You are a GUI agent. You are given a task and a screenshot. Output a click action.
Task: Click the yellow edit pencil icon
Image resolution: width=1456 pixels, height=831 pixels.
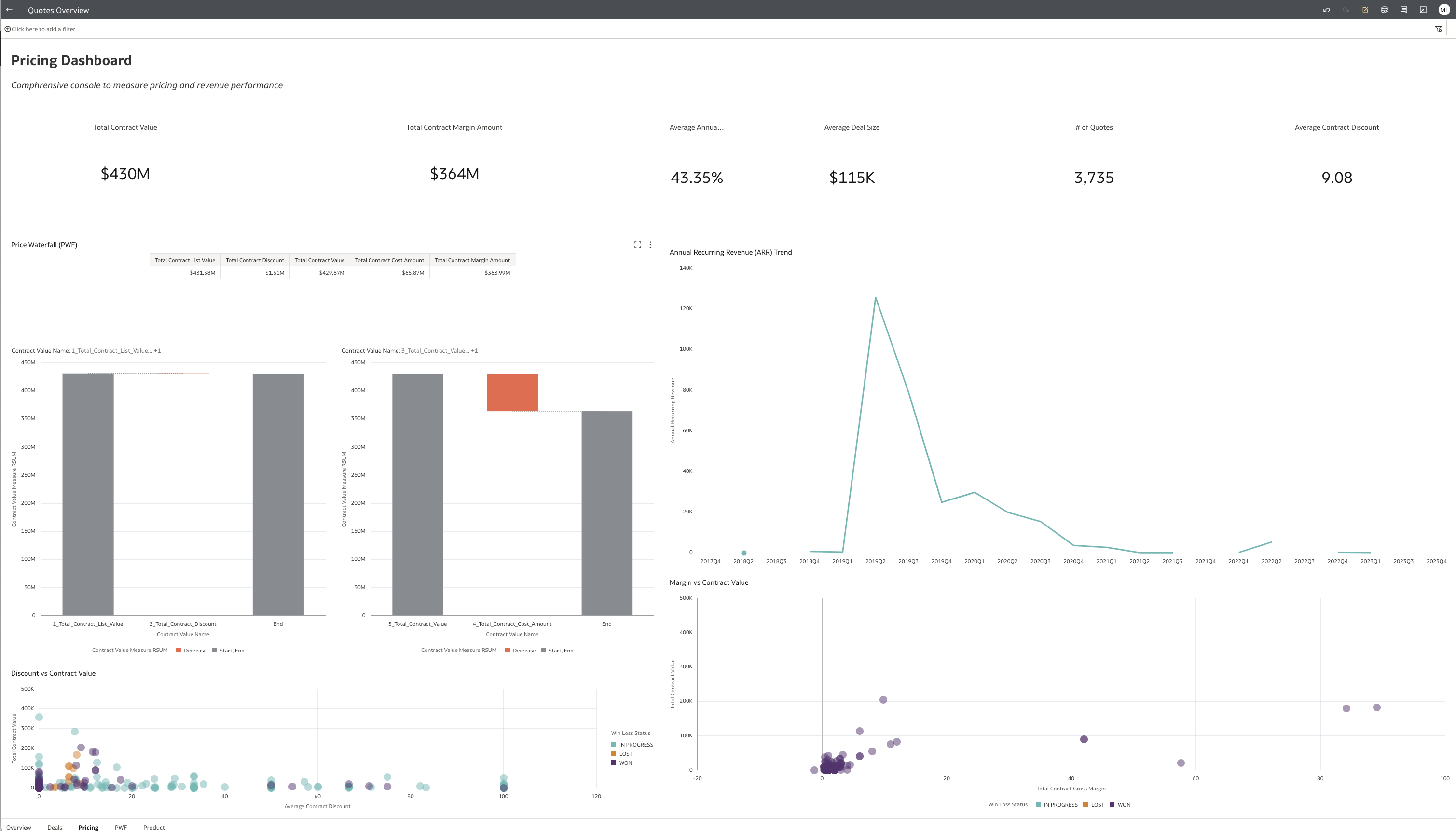pyautogui.click(x=1365, y=10)
